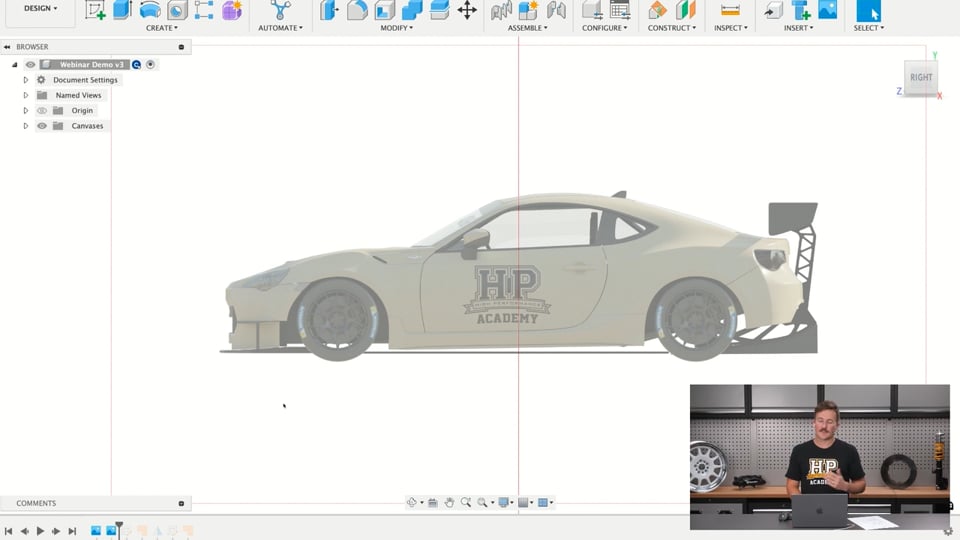960x540 pixels.
Task: Select the Extrude tool
Action: pos(122,10)
